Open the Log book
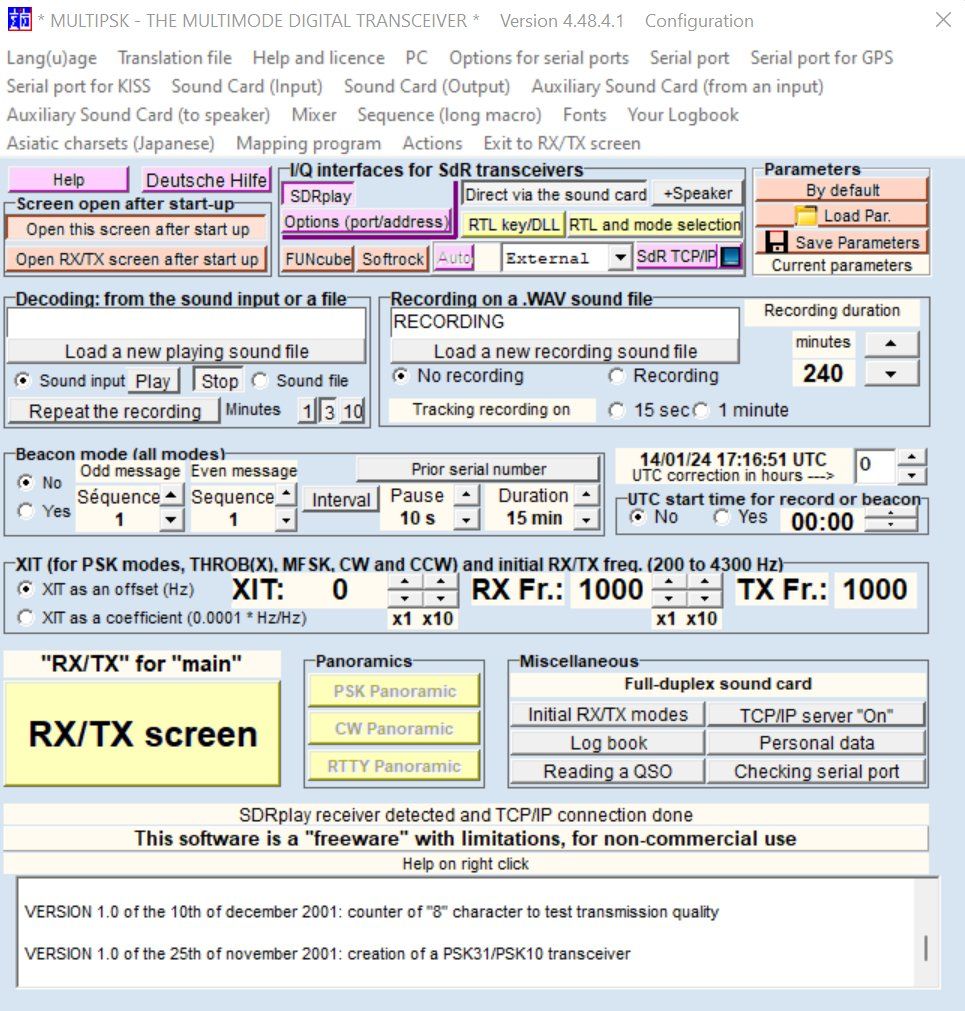 (x=608, y=743)
